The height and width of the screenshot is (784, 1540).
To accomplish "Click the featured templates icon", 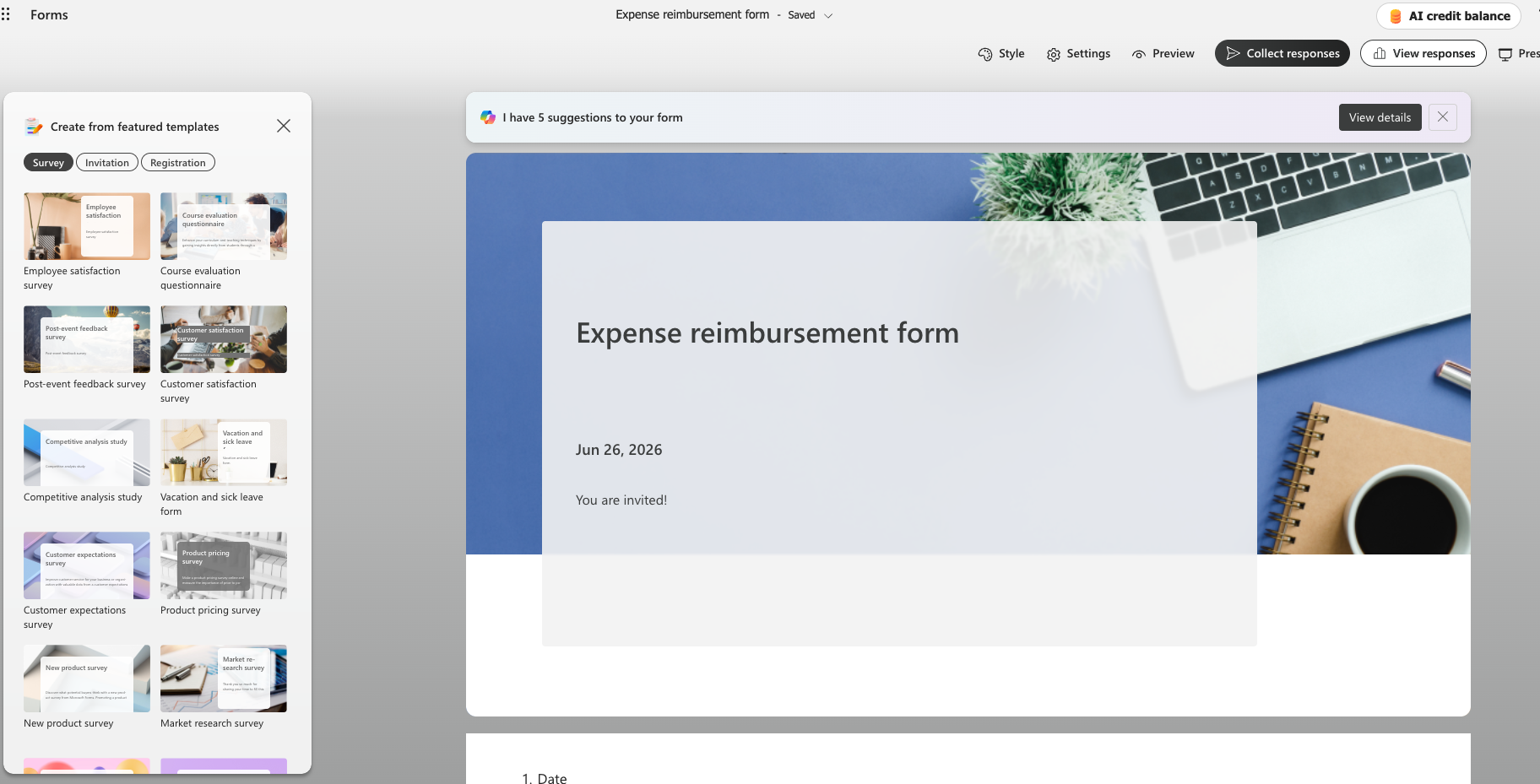I will pyautogui.click(x=33, y=127).
